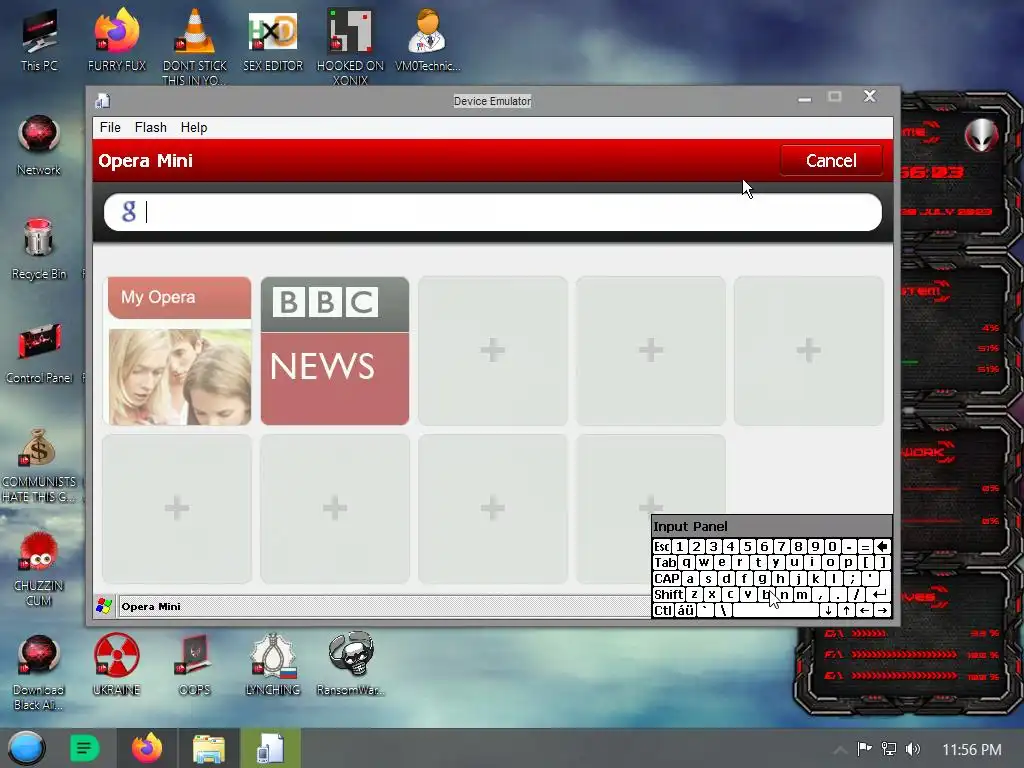Tap the up arrow key on the Input Panel
Image resolution: width=1024 pixels, height=768 pixels.
click(846, 610)
